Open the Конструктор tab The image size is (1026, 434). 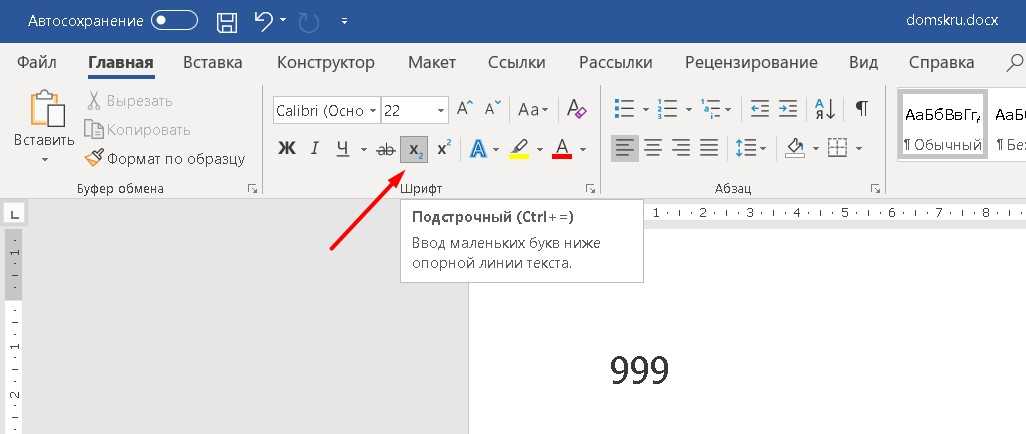pos(326,63)
